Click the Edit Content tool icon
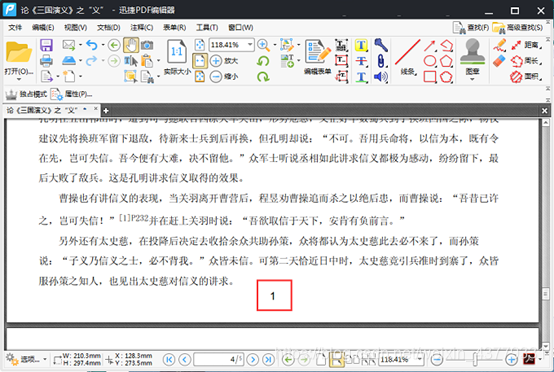The image size is (554, 372). tap(287, 45)
